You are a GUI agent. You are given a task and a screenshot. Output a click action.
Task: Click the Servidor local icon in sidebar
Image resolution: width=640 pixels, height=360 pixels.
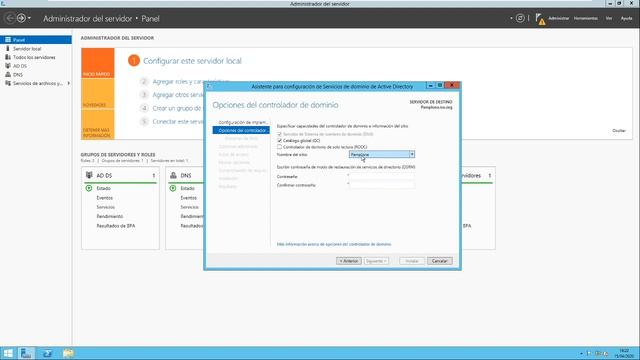(8, 49)
